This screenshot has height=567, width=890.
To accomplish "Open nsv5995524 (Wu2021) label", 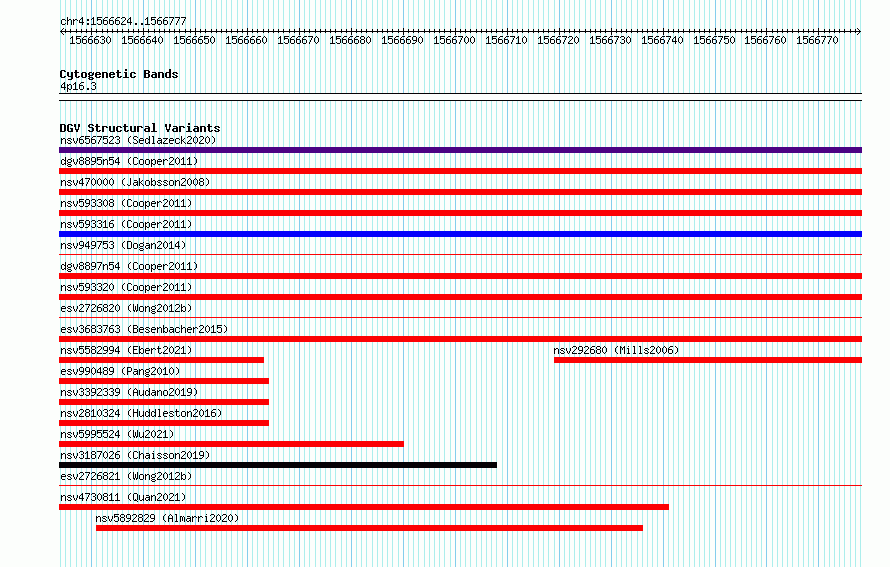I will pos(117,434).
